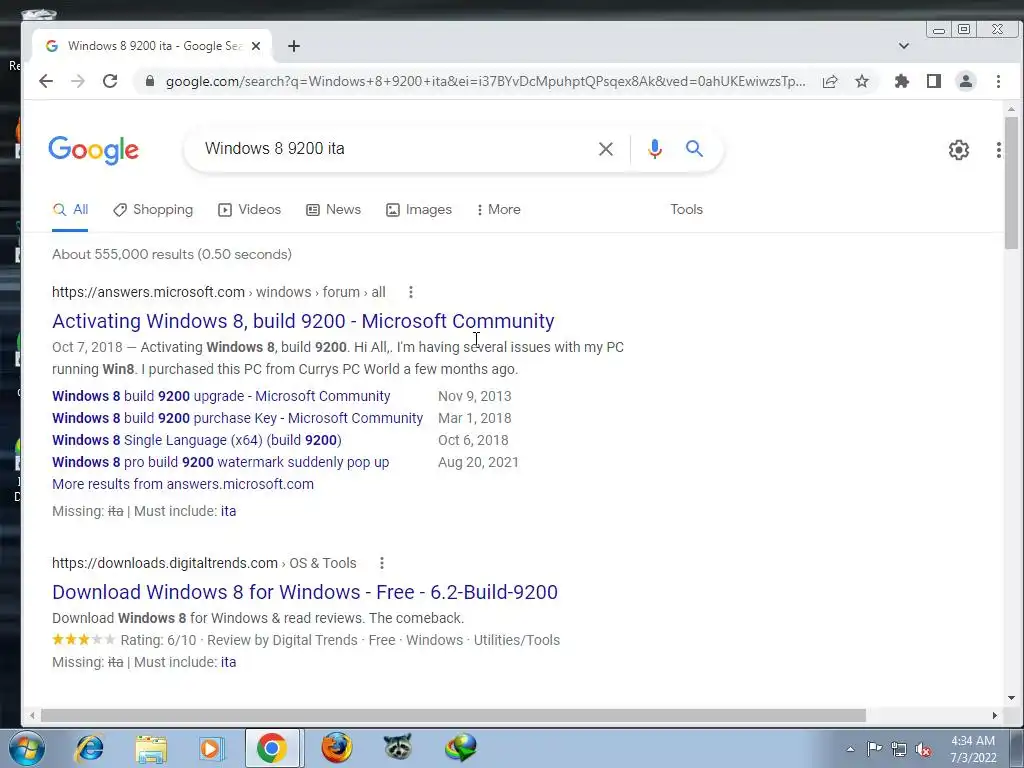Open the Extensions puzzle icon
This screenshot has height=768, width=1024.
902,81
